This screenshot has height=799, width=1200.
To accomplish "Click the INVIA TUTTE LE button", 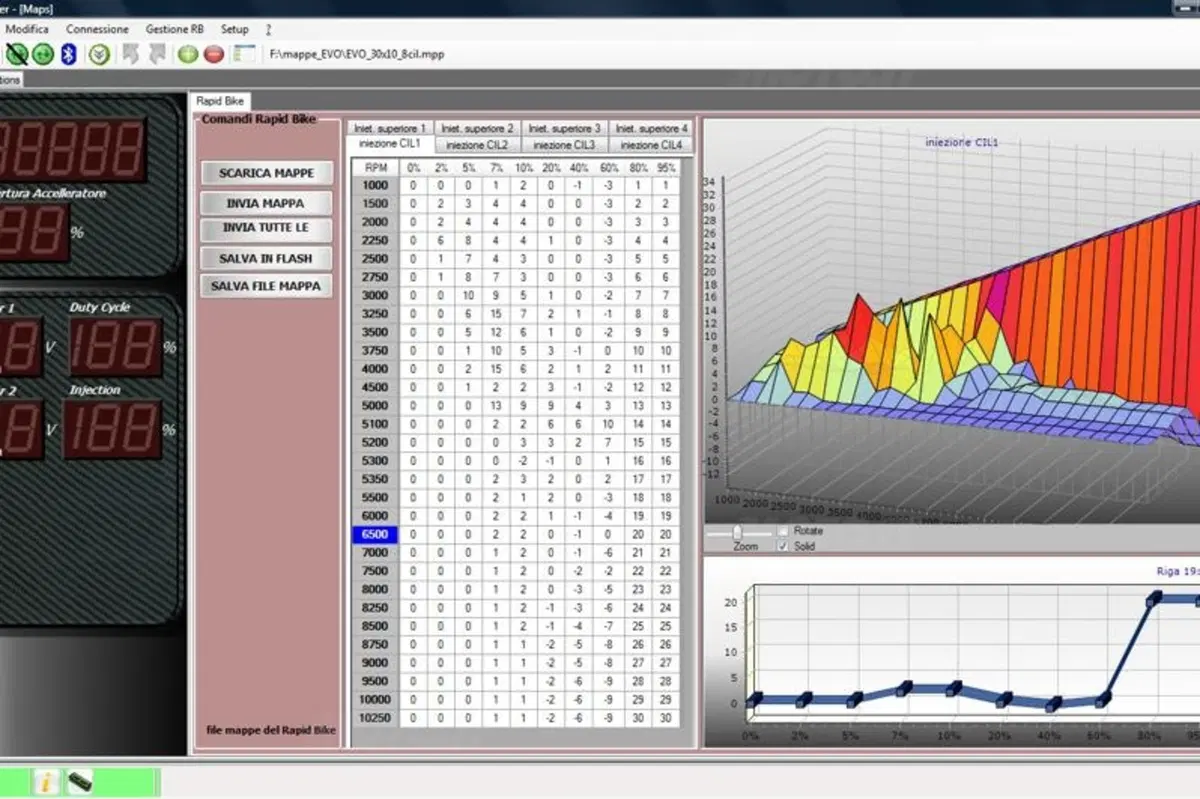I will (266, 228).
